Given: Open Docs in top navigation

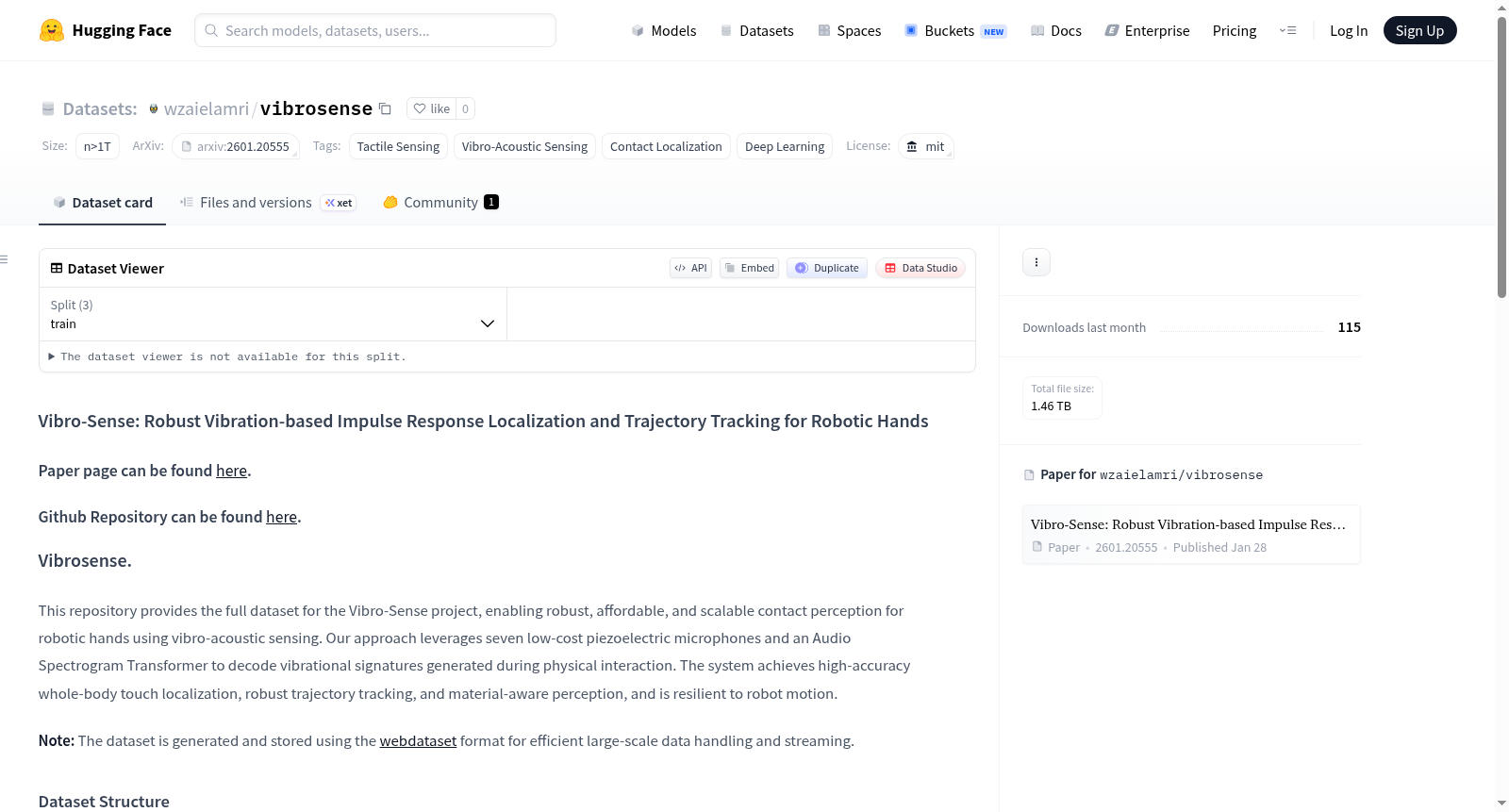Looking at the screenshot, I should click(x=1055, y=30).
